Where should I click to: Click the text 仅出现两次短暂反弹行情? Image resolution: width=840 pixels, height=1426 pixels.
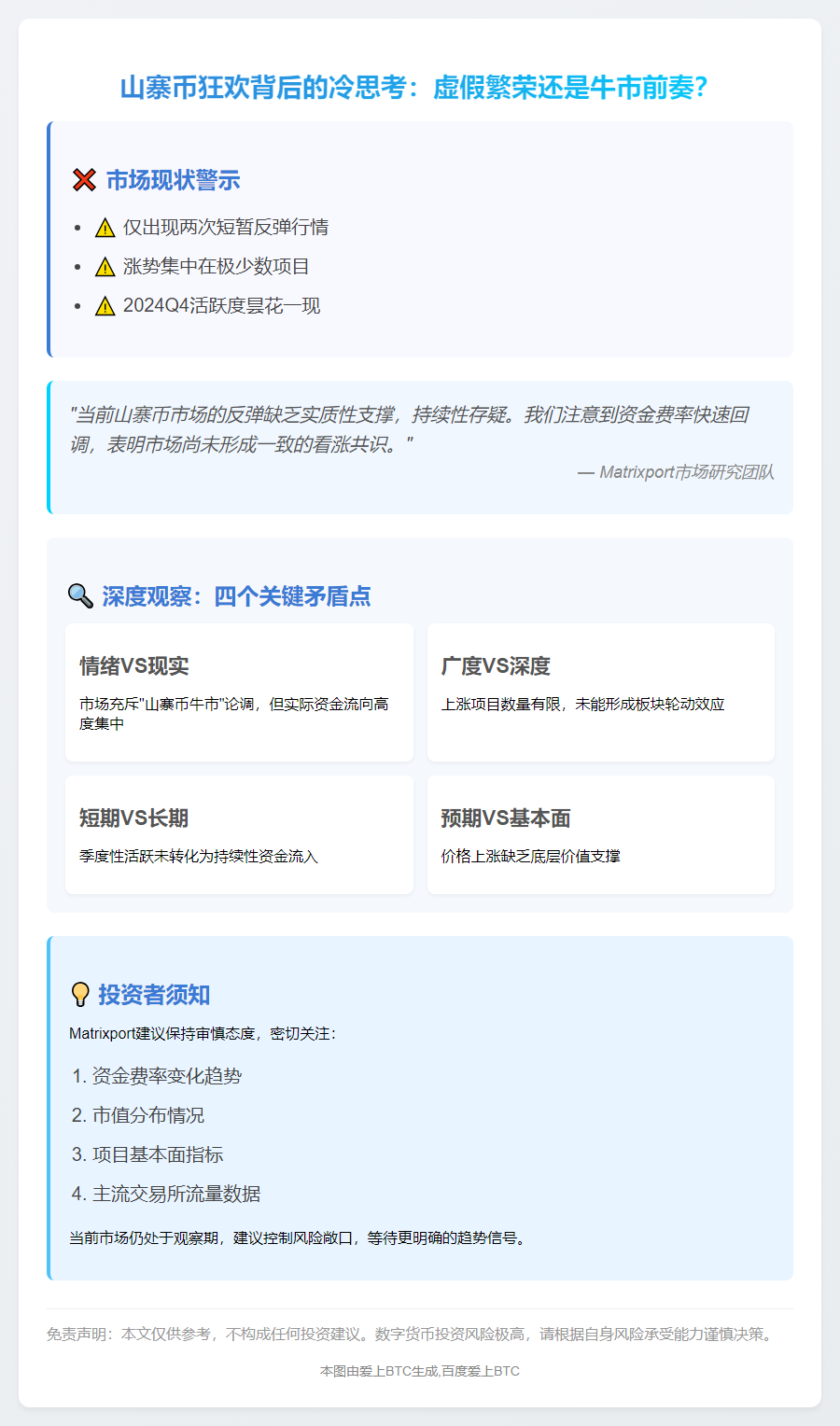point(226,228)
